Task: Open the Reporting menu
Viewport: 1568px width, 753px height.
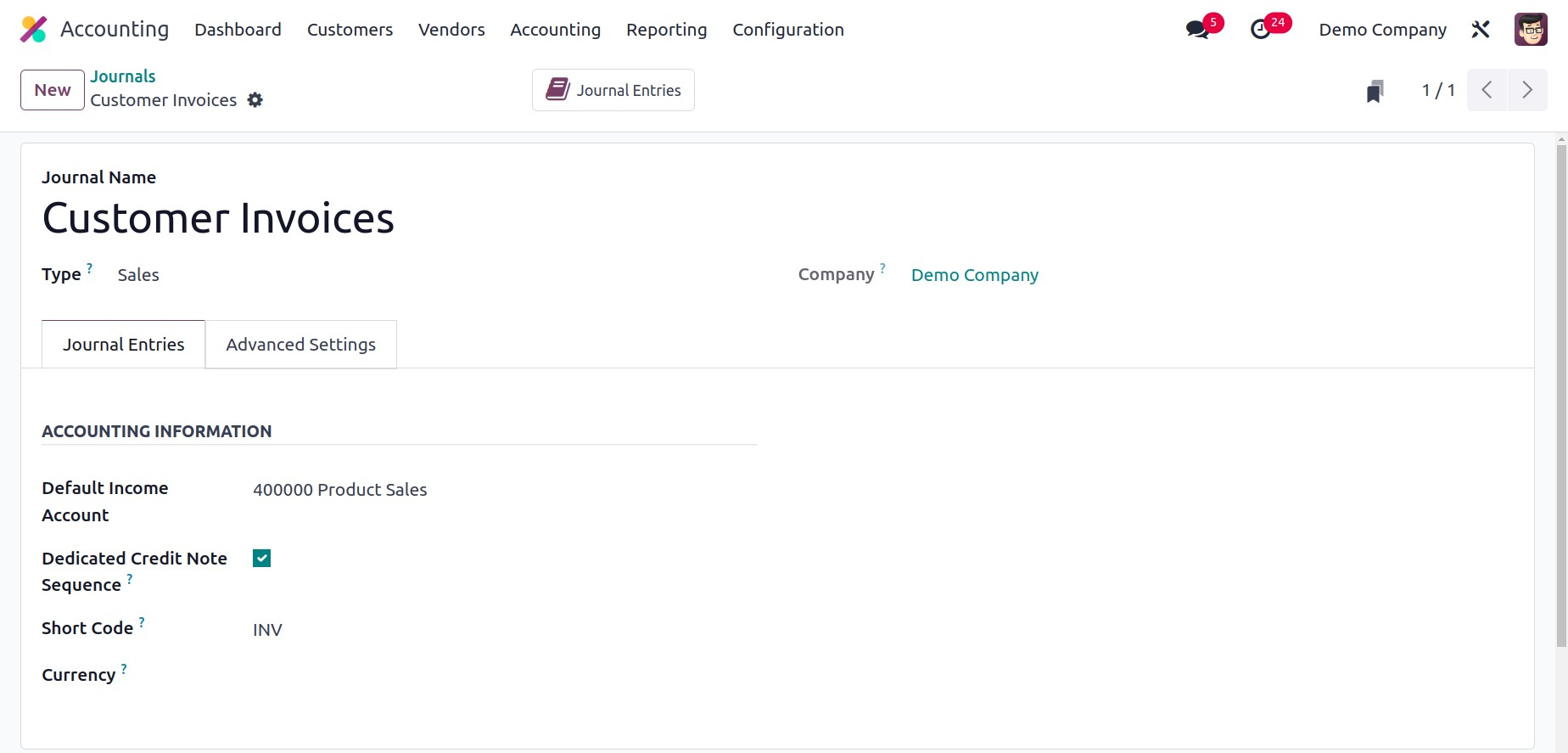Action: (x=666, y=30)
